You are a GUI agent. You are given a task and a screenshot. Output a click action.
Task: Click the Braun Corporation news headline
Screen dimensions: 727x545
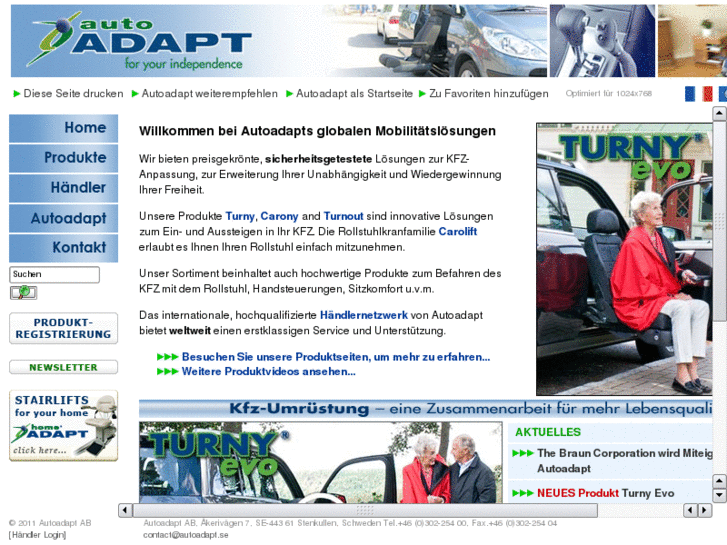625,461
